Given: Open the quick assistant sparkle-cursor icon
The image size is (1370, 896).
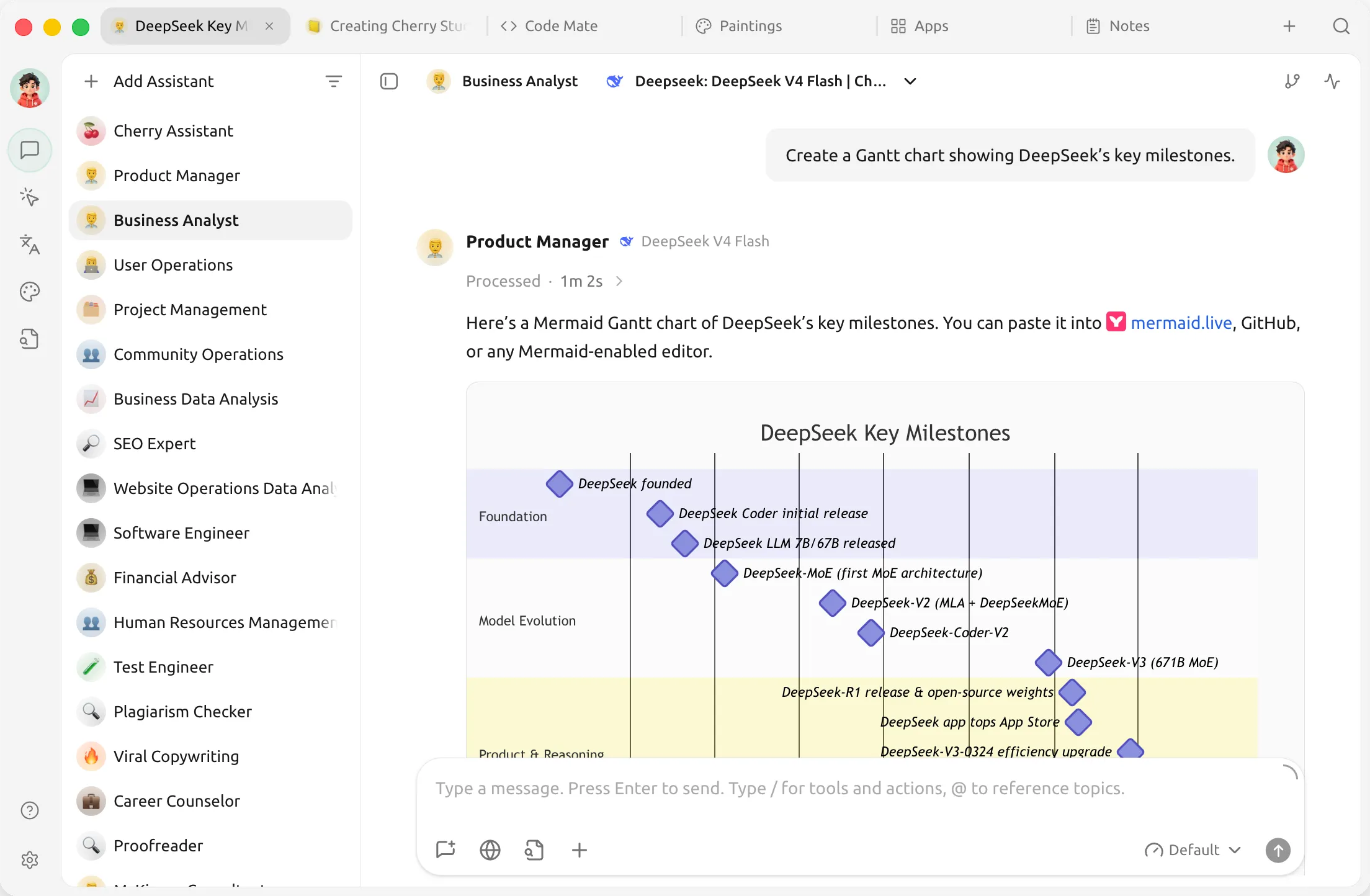Looking at the screenshot, I should point(30,197).
